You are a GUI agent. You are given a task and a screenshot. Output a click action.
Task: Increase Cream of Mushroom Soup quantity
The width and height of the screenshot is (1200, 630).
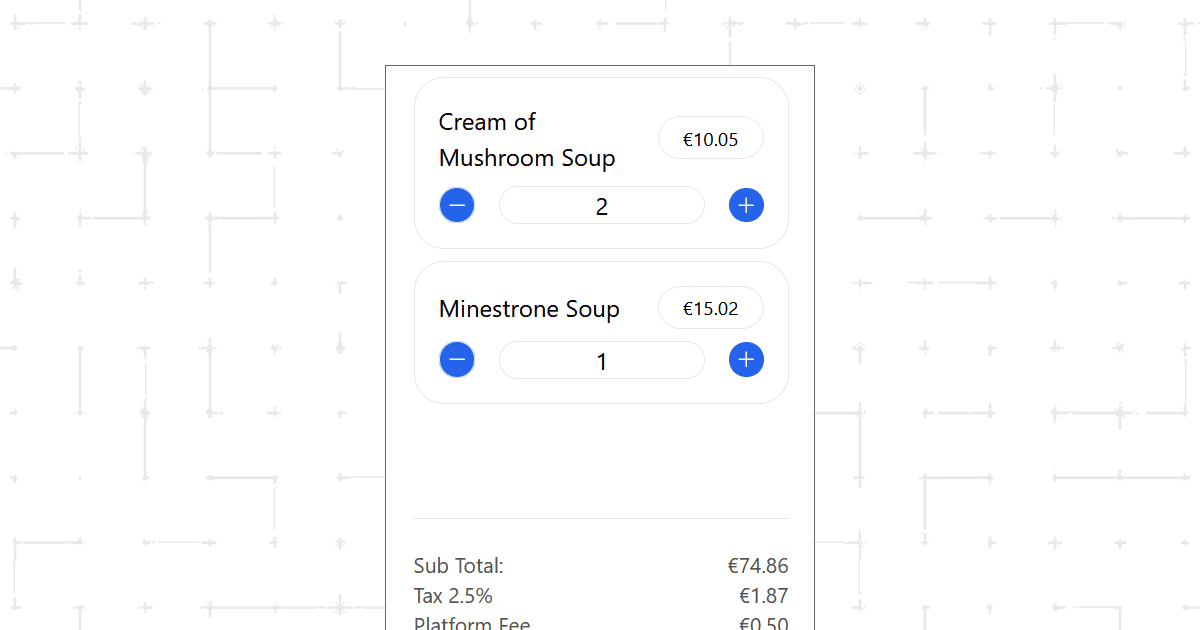coord(746,205)
